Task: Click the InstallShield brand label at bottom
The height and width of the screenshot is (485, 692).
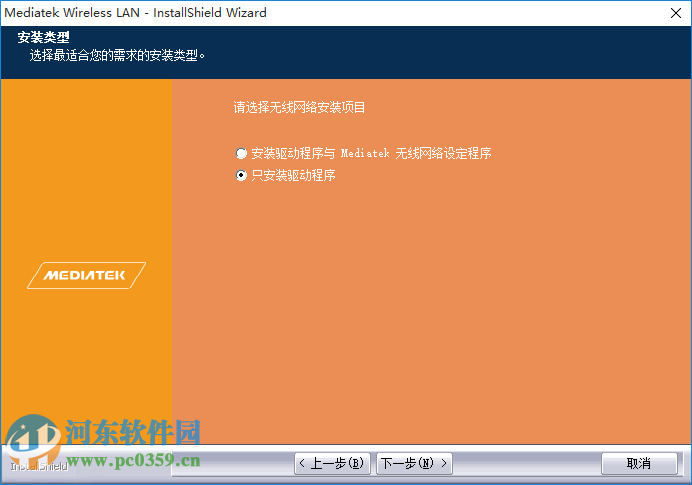Action: pyautogui.click(x=39, y=466)
